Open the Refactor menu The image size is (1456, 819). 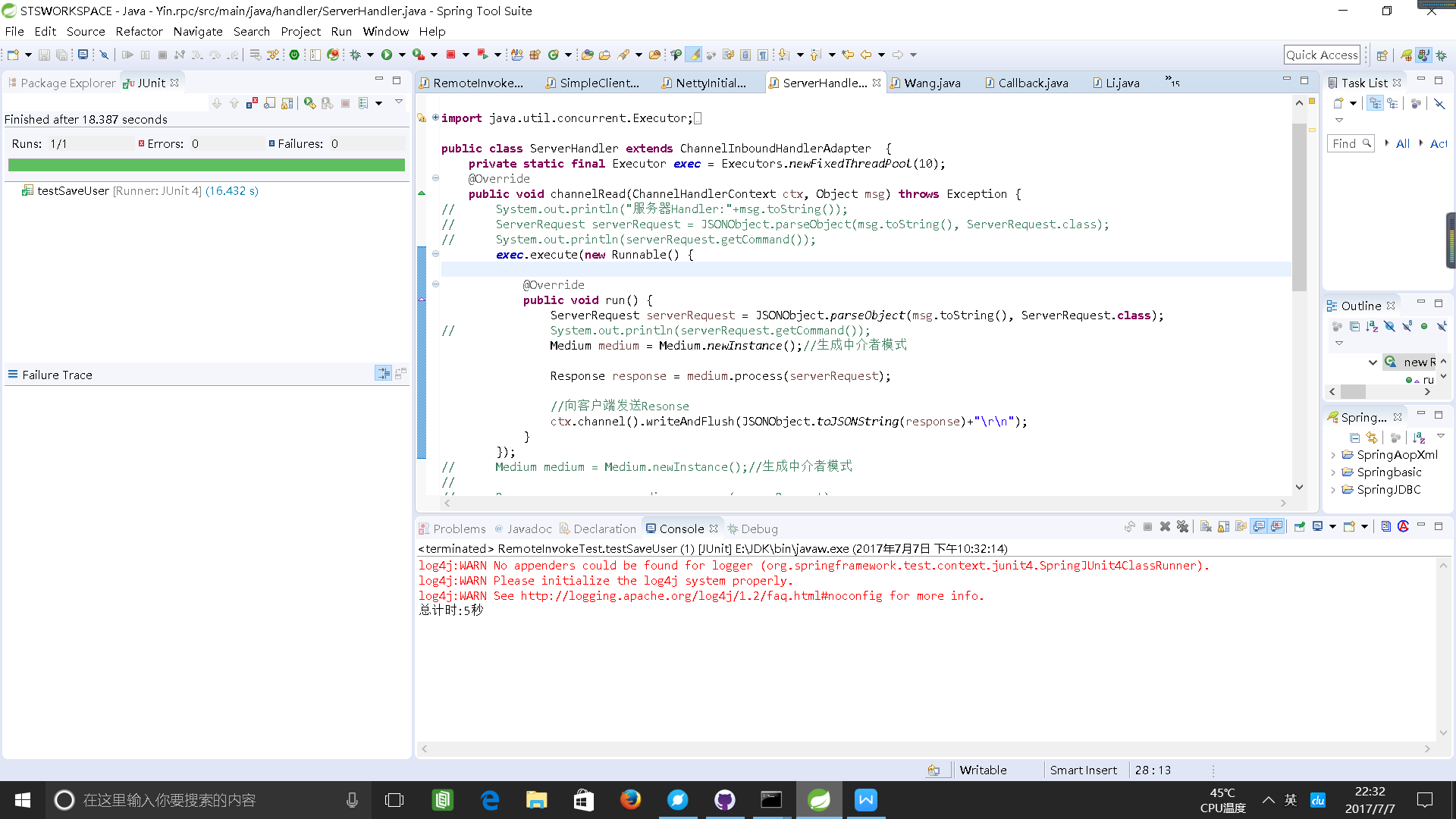tap(139, 32)
